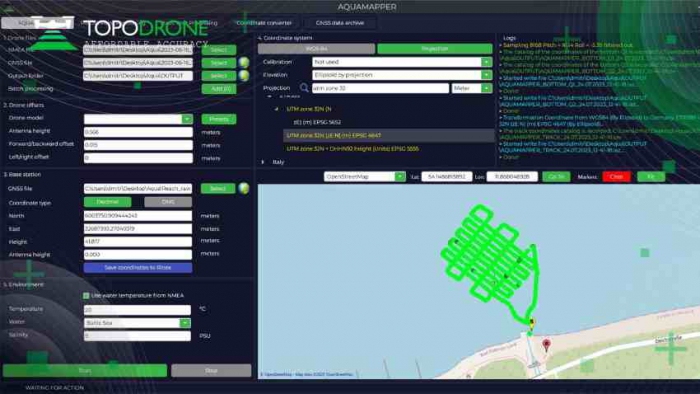Open the Calibration dropdown
Screen dimensions: 700x394
tap(486, 62)
